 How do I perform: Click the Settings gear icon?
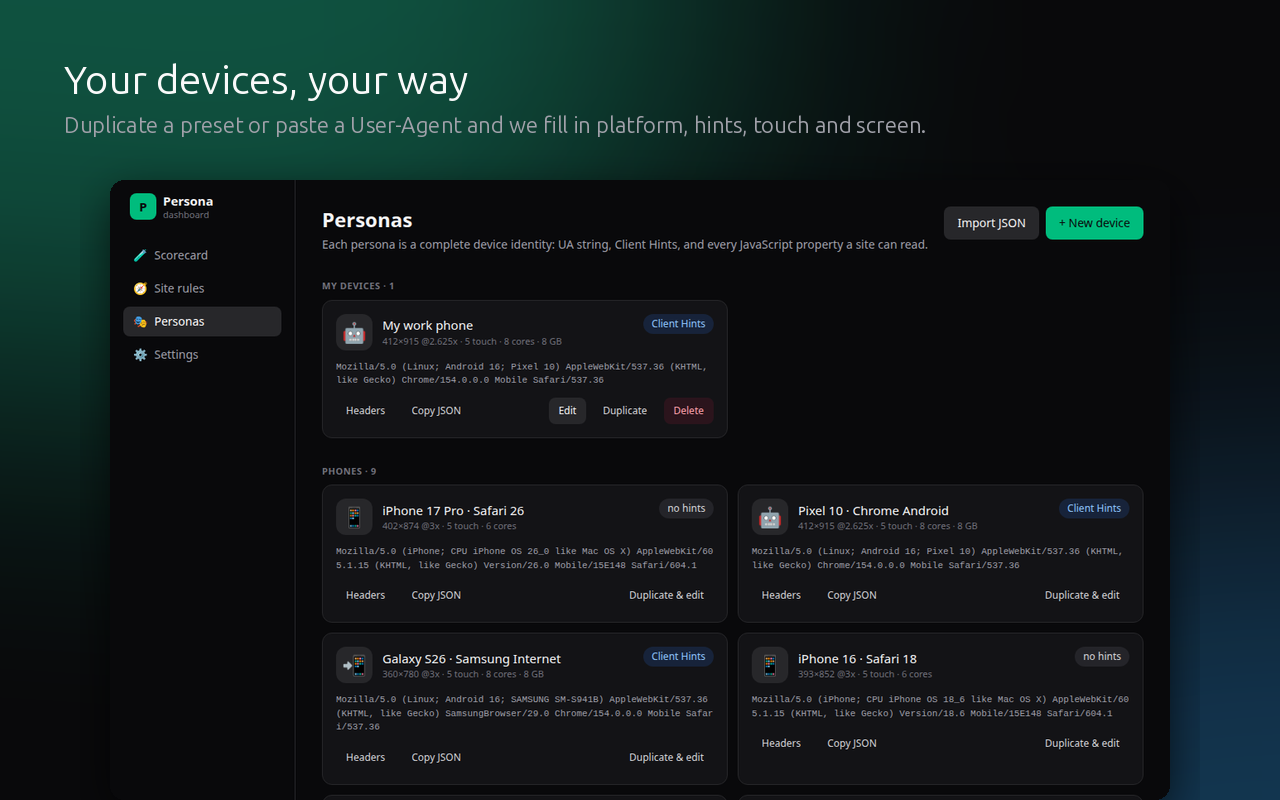(140, 354)
